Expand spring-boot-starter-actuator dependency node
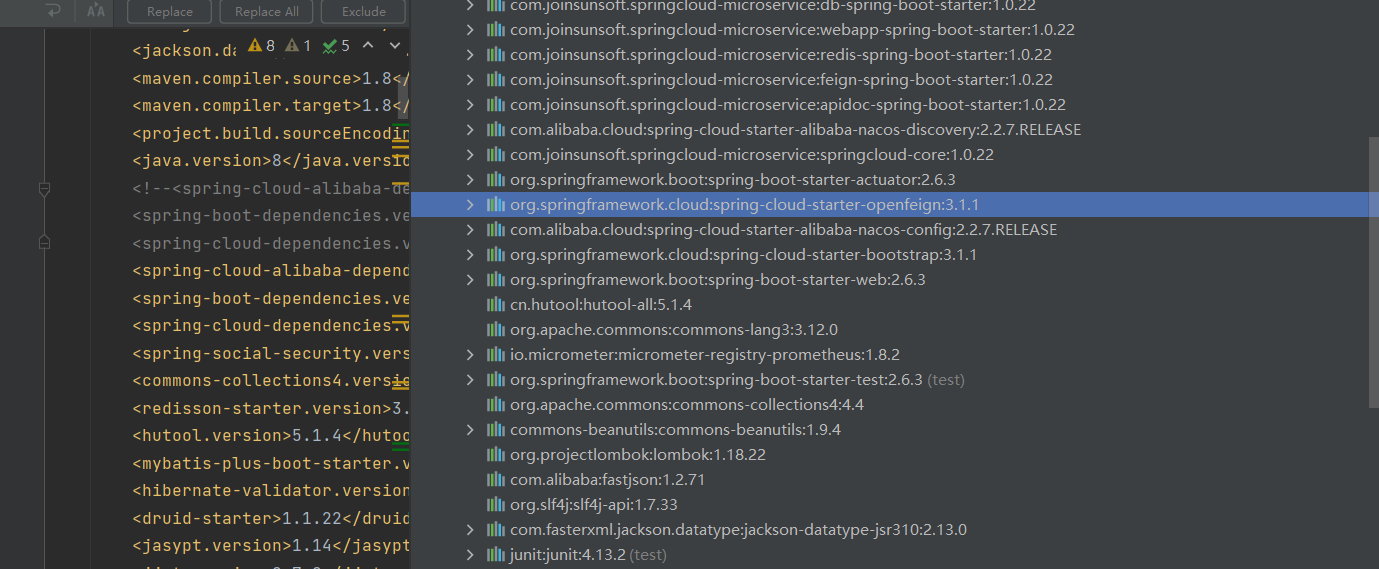The width and height of the screenshot is (1379, 569). [x=470, y=180]
